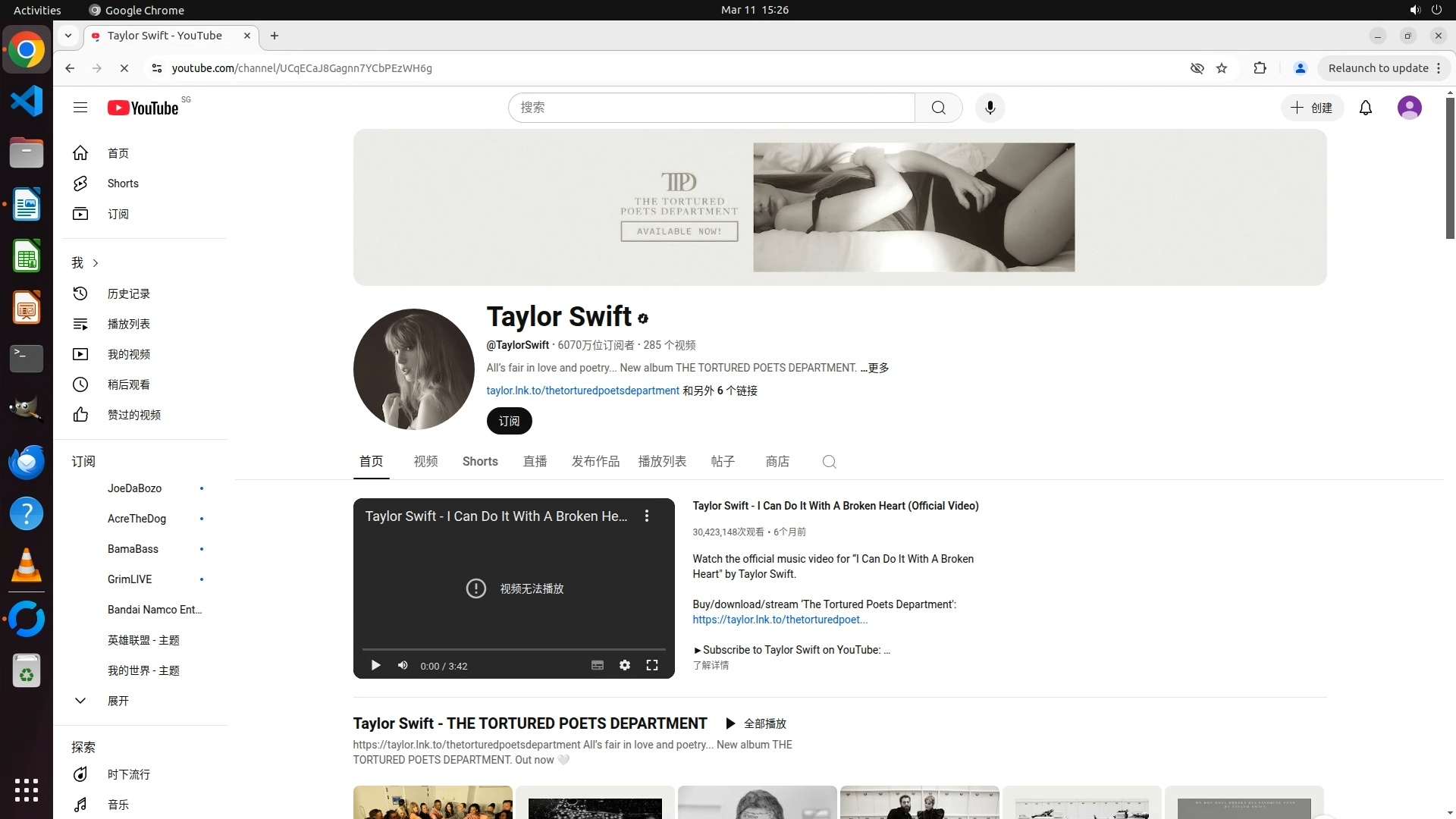Image resolution: width=1456 pixels, height=819 pixels.
Task: Click the 订阅 subscribe button
Action: [509, 421]
